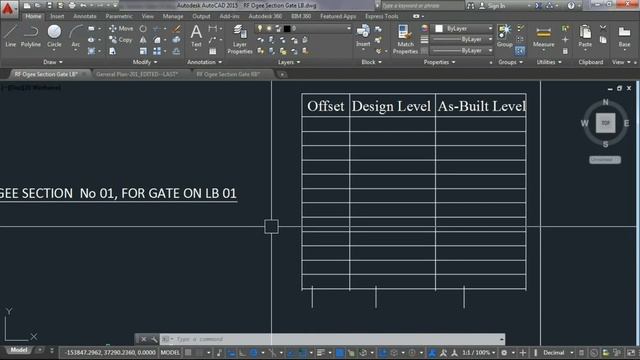Expand the Draw panel
The height and width of the screenshot is (360, 640).
coord(53,62)
